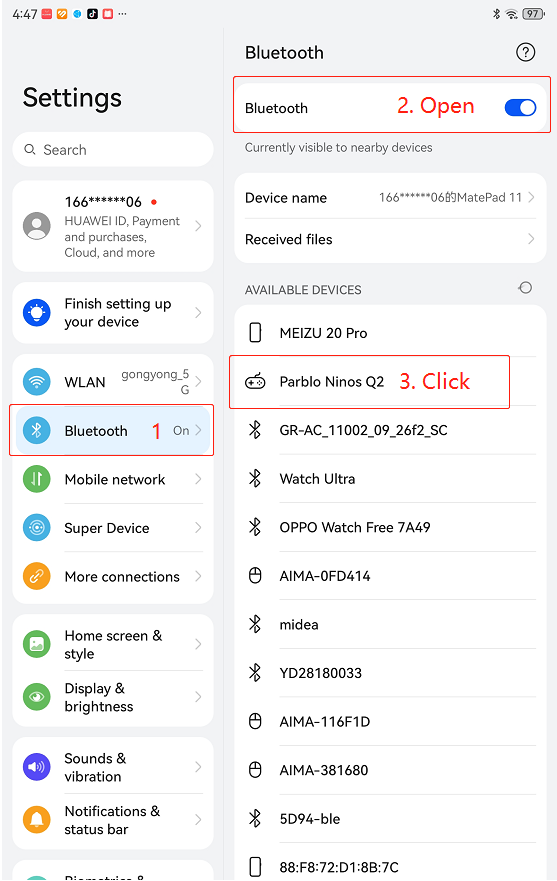Pair with YD28180033
Screen dimensions: 557x881
click(390, 673)
